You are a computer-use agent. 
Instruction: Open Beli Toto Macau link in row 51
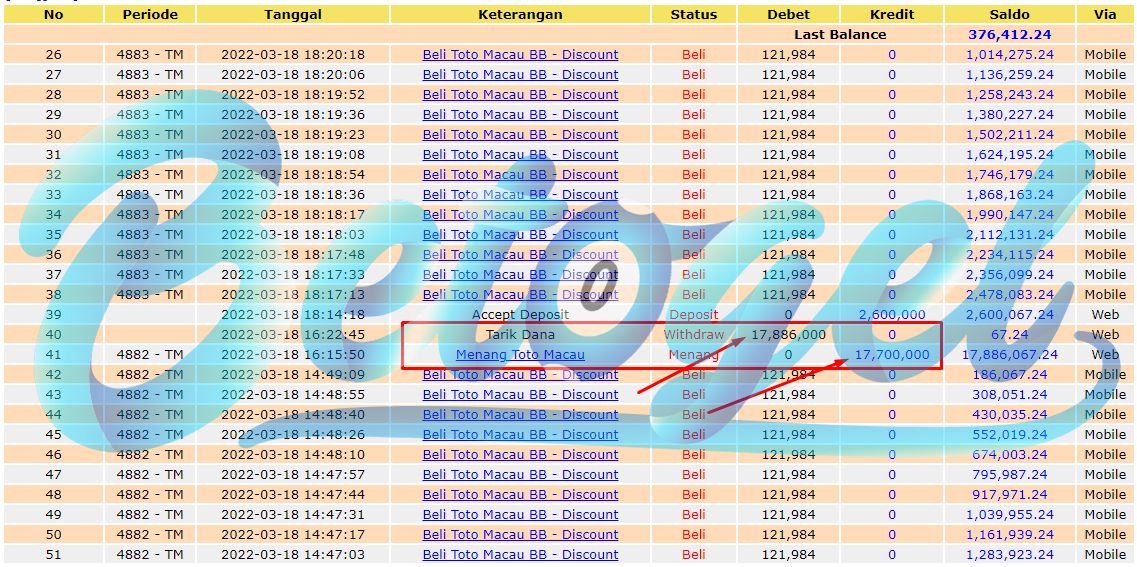tap(520, 555)
